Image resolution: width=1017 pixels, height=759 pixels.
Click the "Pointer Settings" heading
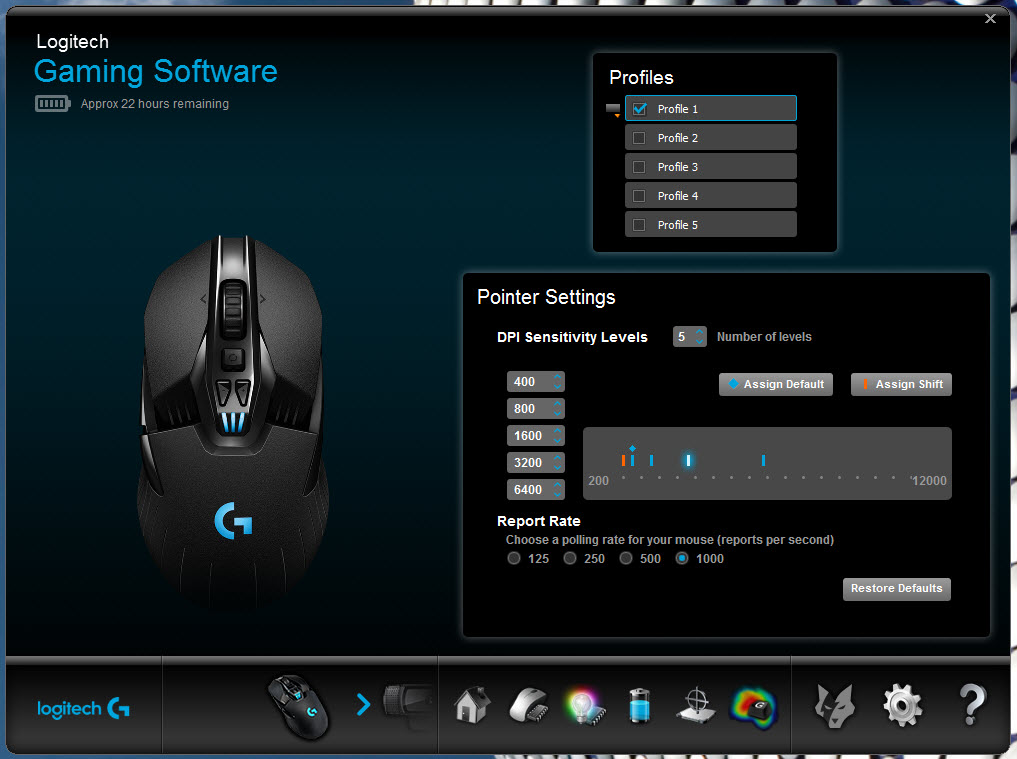[x=546, y=297]
